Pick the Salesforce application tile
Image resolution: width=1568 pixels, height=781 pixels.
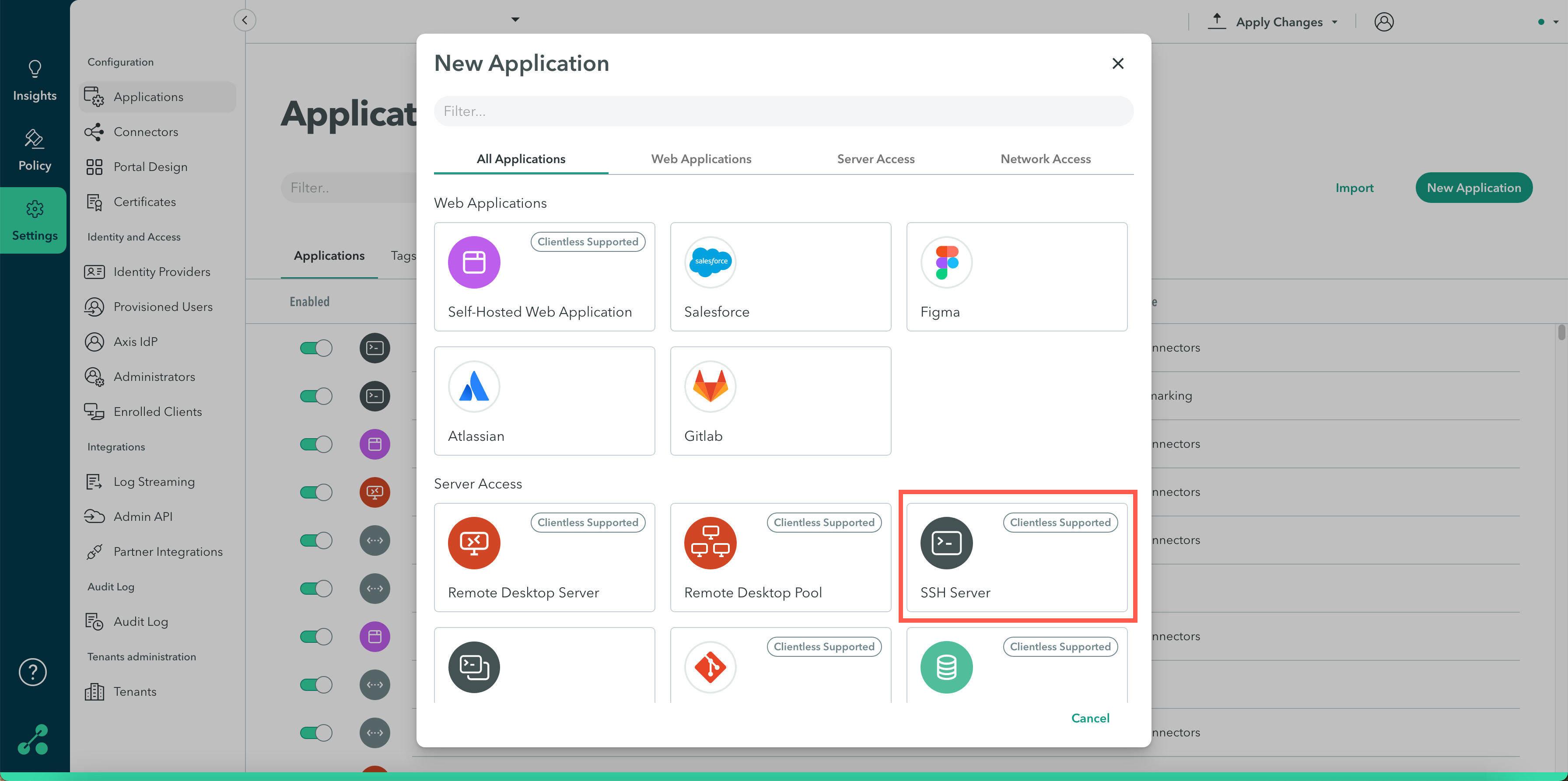[x=780, y=277]
